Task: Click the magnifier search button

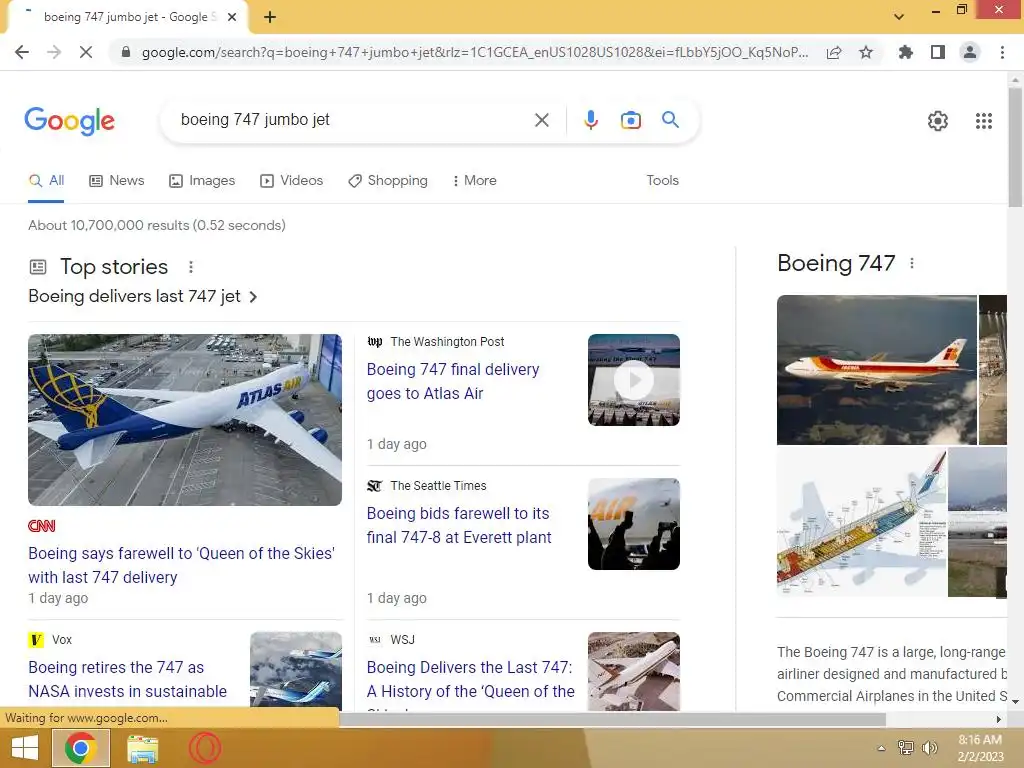Action: click(x=670, y=120)
